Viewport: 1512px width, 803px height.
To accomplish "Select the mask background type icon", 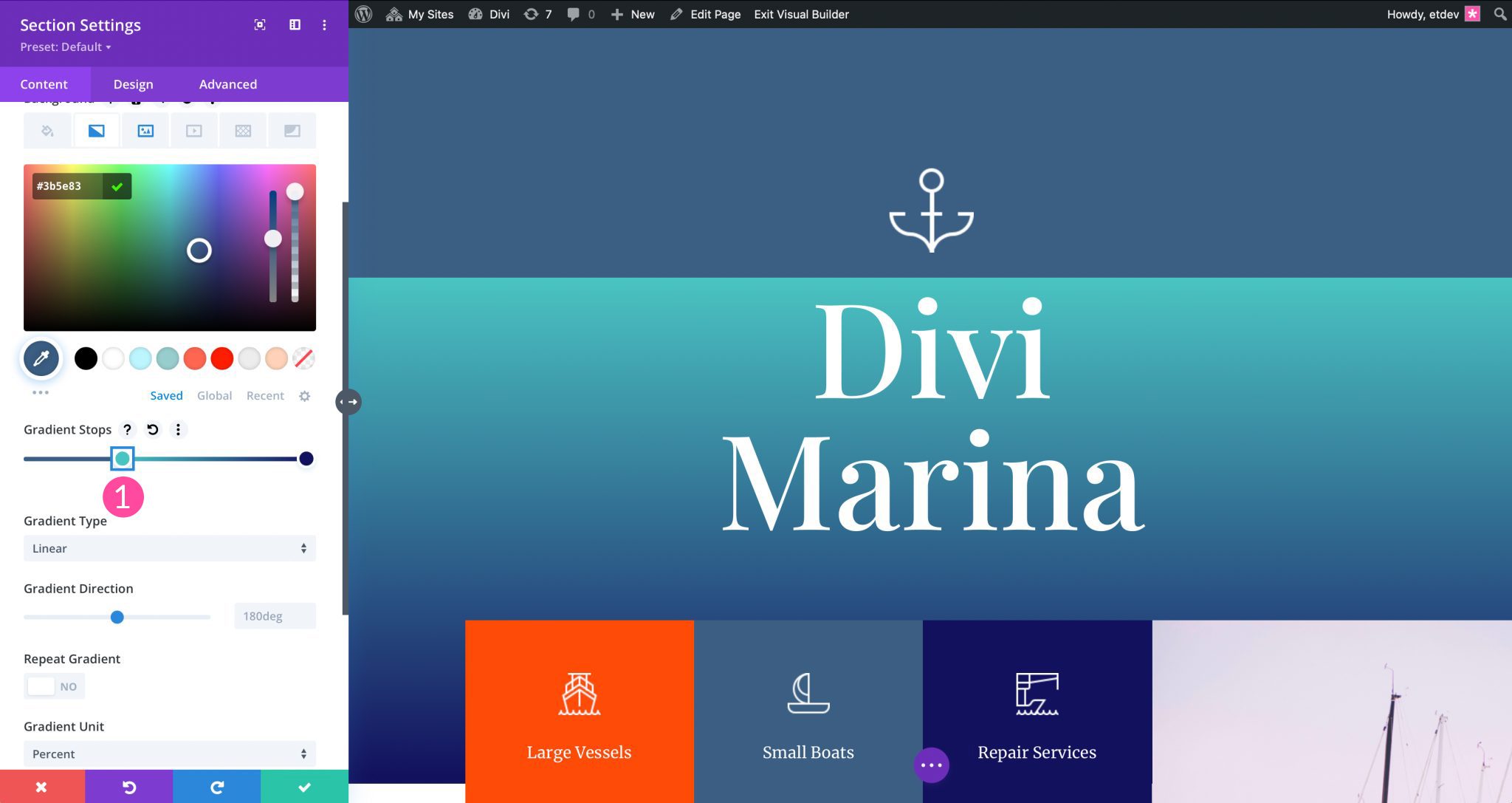I will click(x=292, y=130).
